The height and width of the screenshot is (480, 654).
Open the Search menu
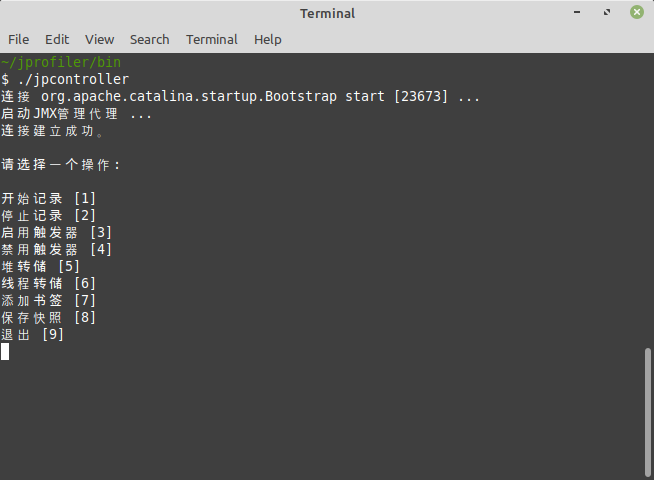click(x=150, y=39)
